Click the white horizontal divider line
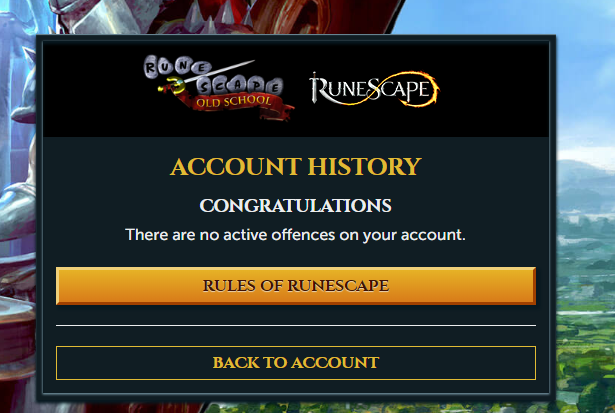Image resolution: width=615 pixels, height=413 pixels. click(296, 326)
